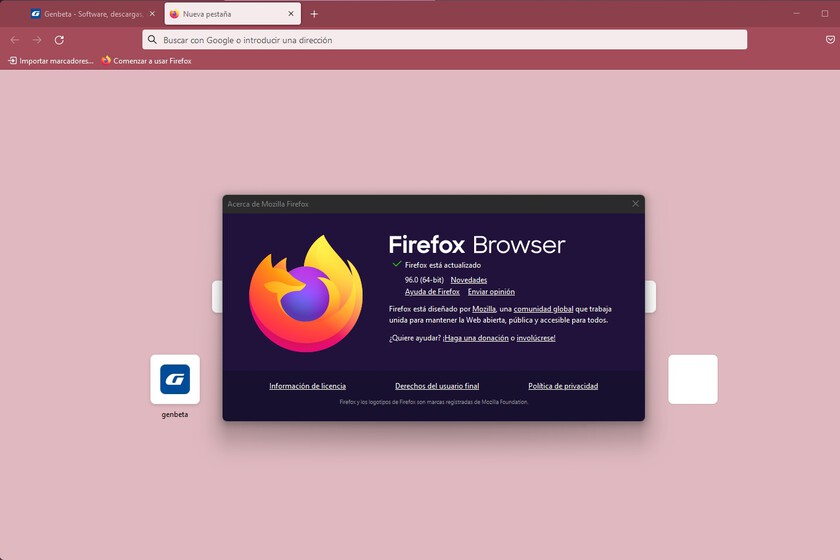Go back with the back arrow
Screen dimensions: 840x560
15,40
